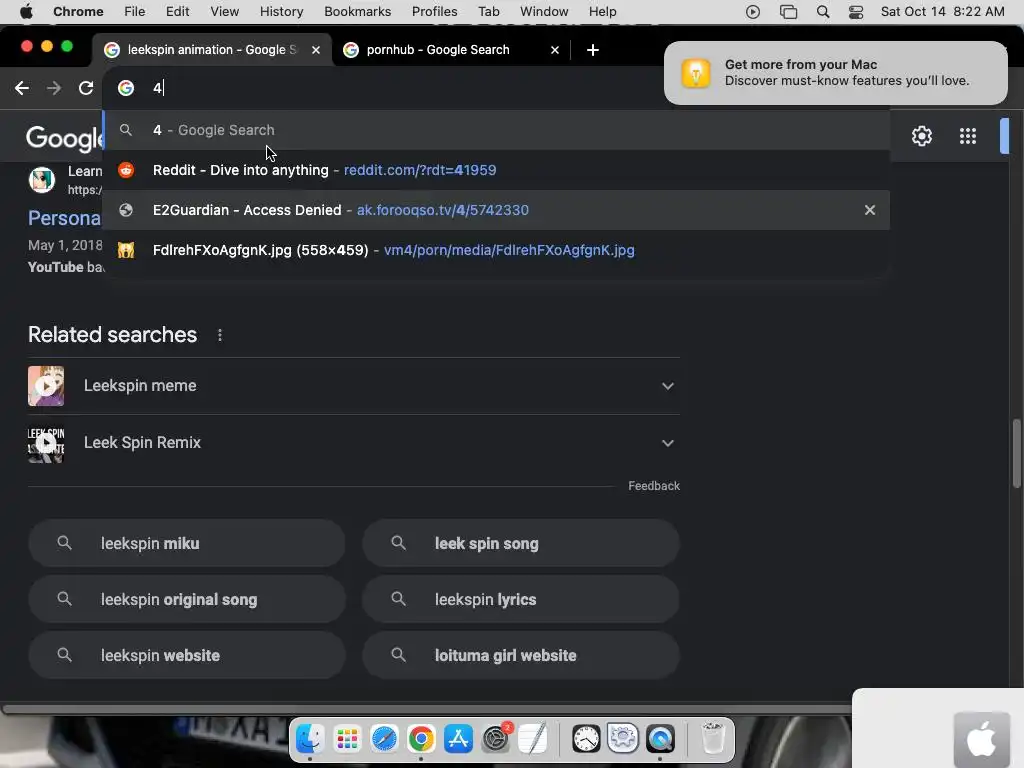Image resolution: width=1024 pixels, height=768 pixels.
Task: Click the Google logo
Action: [x=64, y=138]
